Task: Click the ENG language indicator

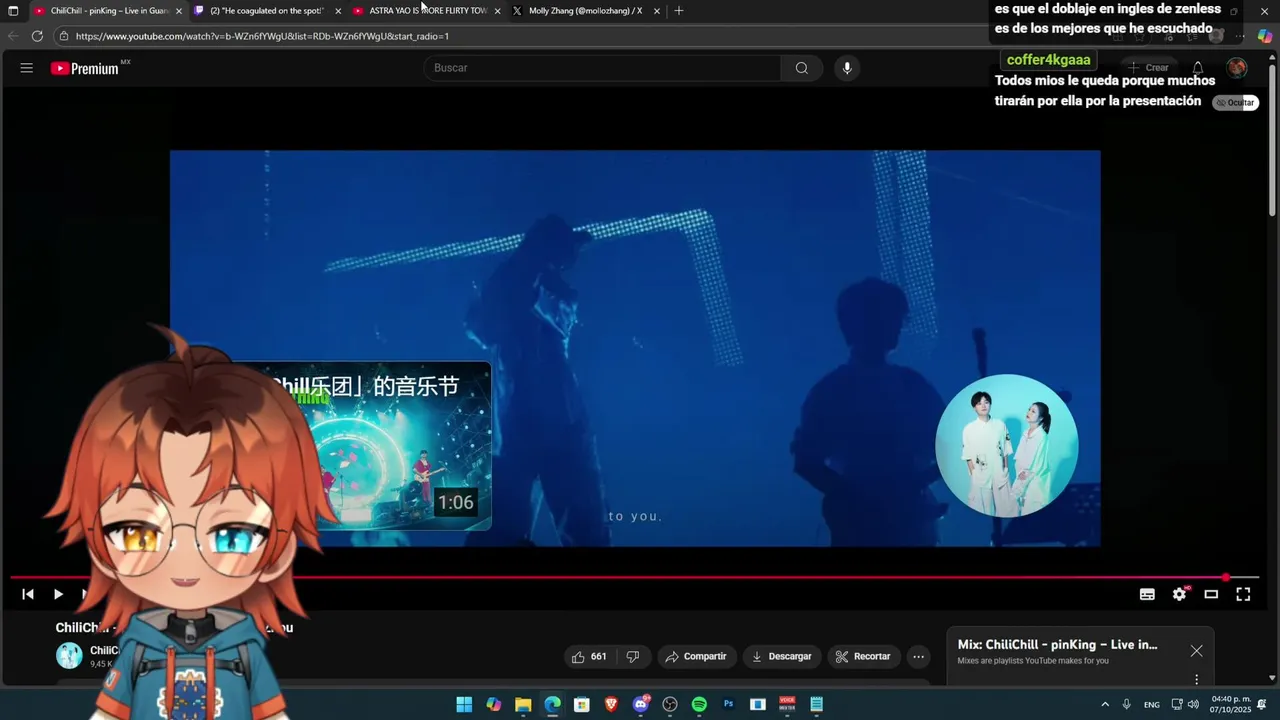Action: (1152, 704)
